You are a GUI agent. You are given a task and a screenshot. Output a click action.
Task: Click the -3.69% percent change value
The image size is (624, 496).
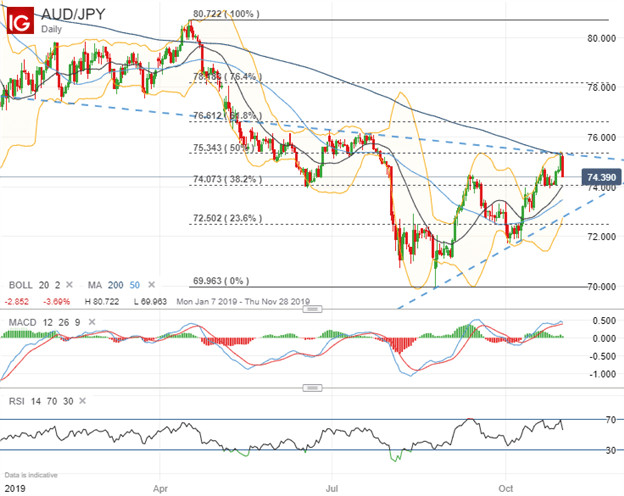coord(56,302)
